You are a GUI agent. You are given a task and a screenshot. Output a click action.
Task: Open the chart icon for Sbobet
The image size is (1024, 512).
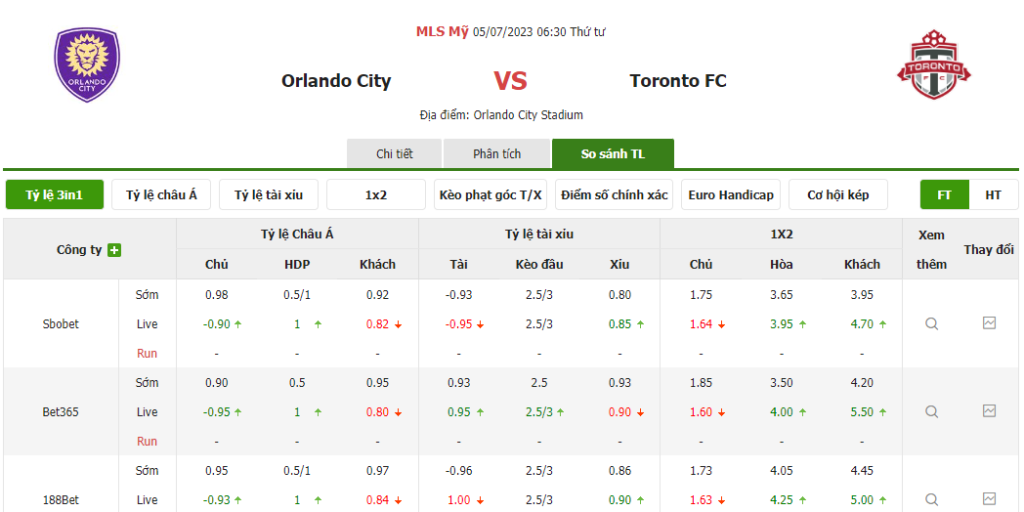(989, 323)
